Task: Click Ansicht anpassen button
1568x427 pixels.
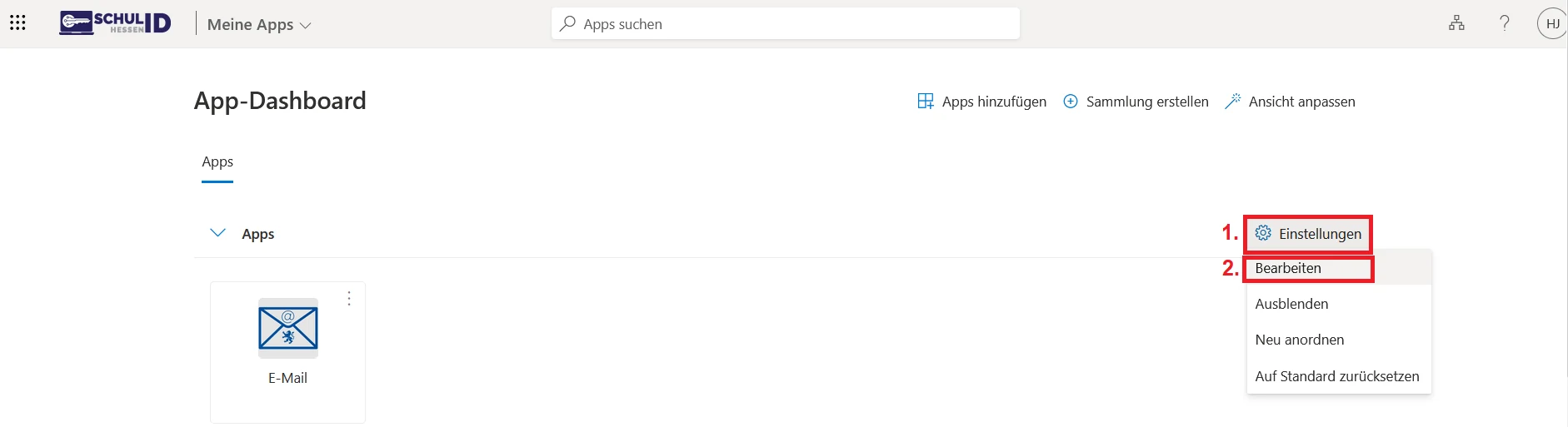Action: point(1290,102)
